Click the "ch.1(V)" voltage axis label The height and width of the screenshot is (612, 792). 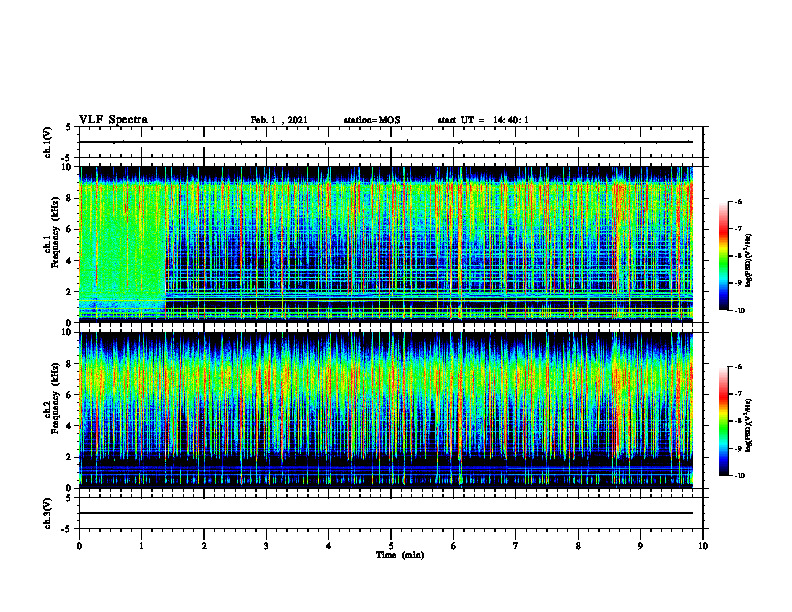click(x=48, y=142)
